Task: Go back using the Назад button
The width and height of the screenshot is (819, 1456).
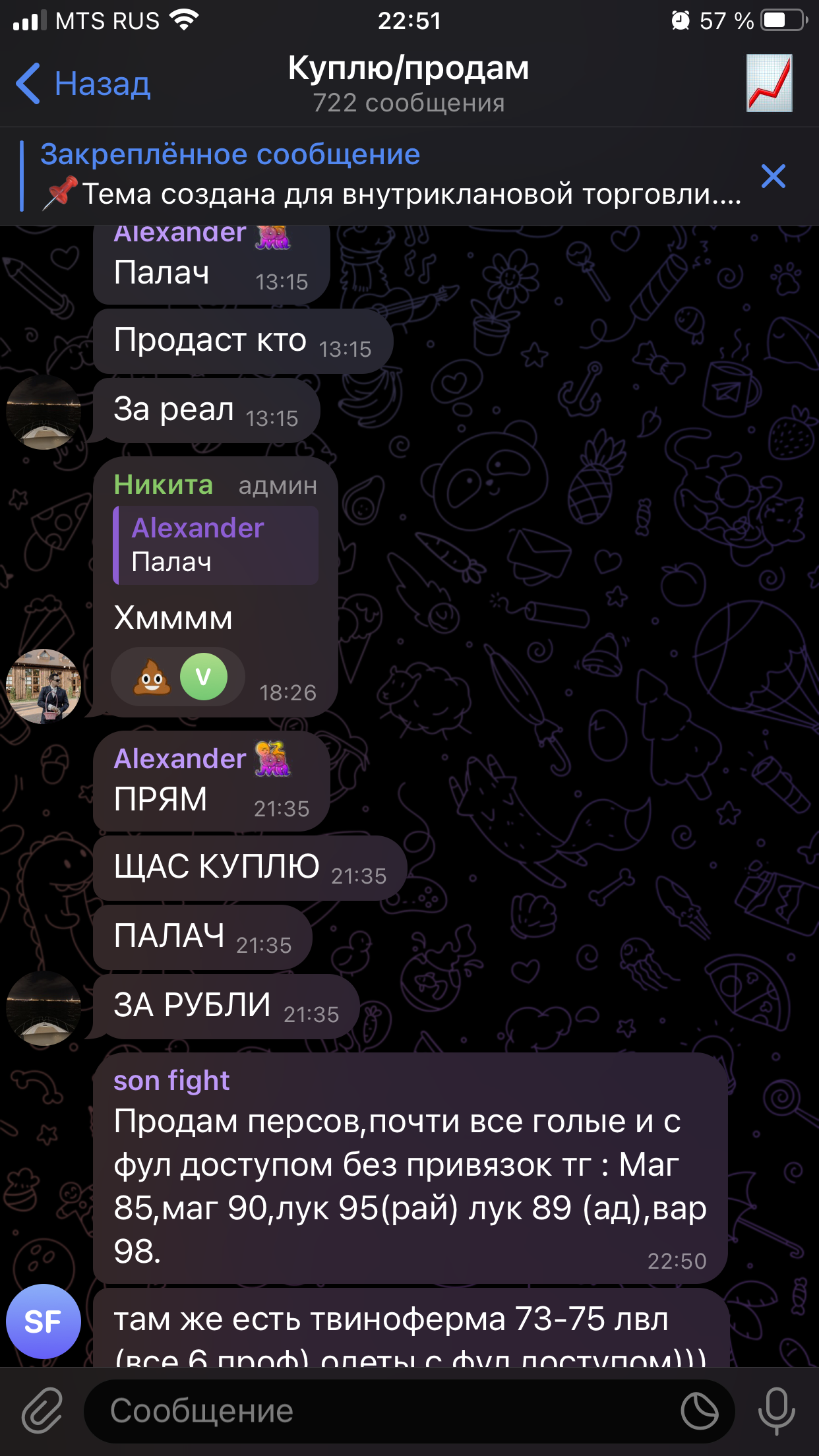Action: point(84,84)
